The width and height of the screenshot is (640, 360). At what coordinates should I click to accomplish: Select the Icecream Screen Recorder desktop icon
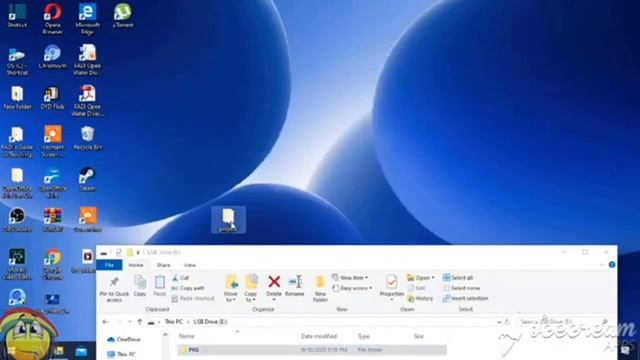[x=53, y=141]
